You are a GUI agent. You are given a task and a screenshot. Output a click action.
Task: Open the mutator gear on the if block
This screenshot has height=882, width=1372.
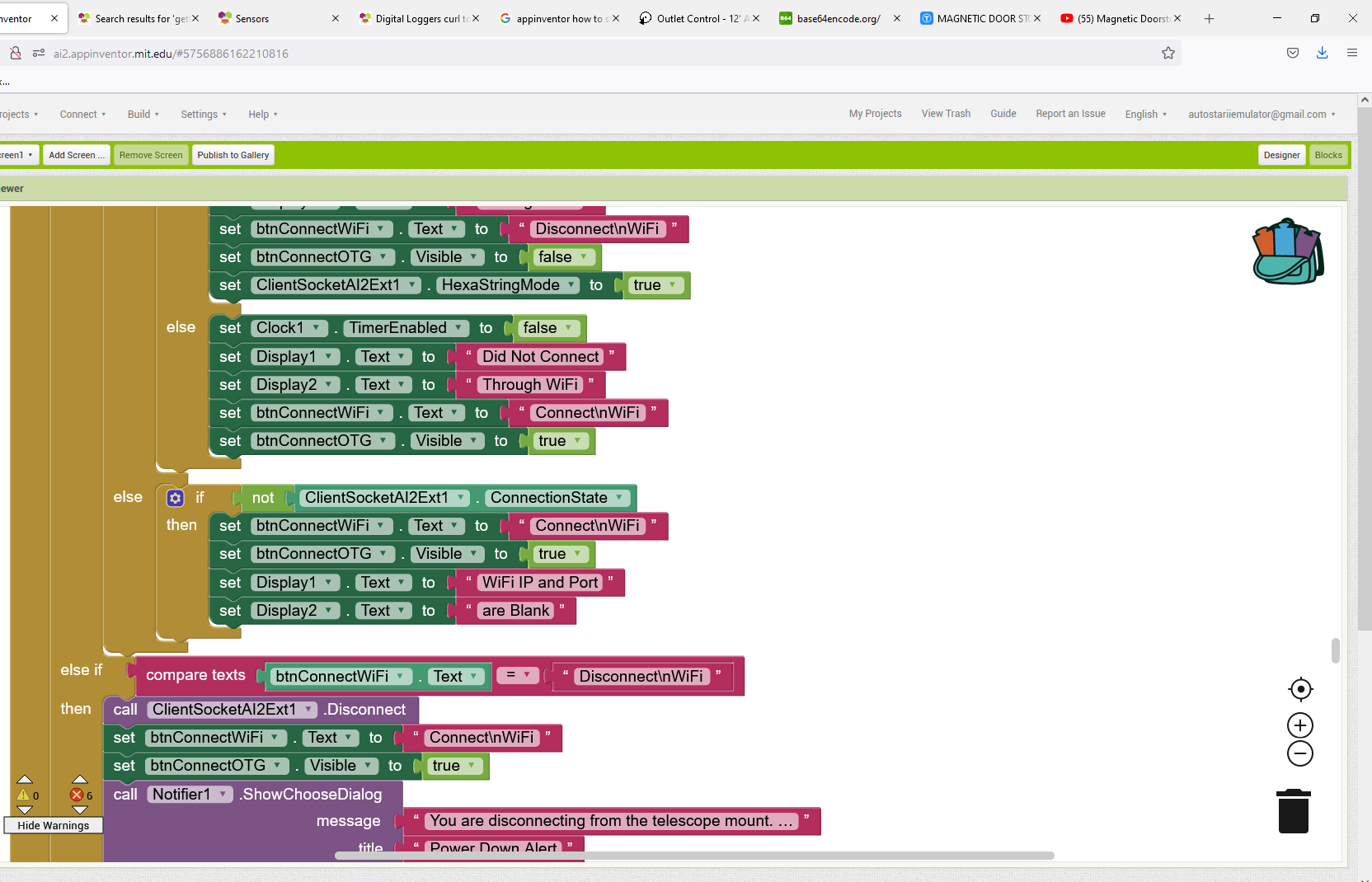(175, 498)
